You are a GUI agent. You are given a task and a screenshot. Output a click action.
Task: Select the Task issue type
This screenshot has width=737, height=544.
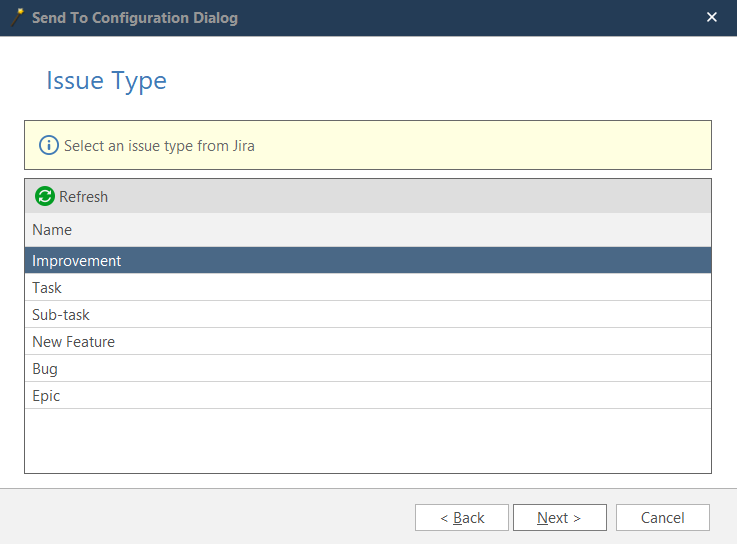pos(47,288)
